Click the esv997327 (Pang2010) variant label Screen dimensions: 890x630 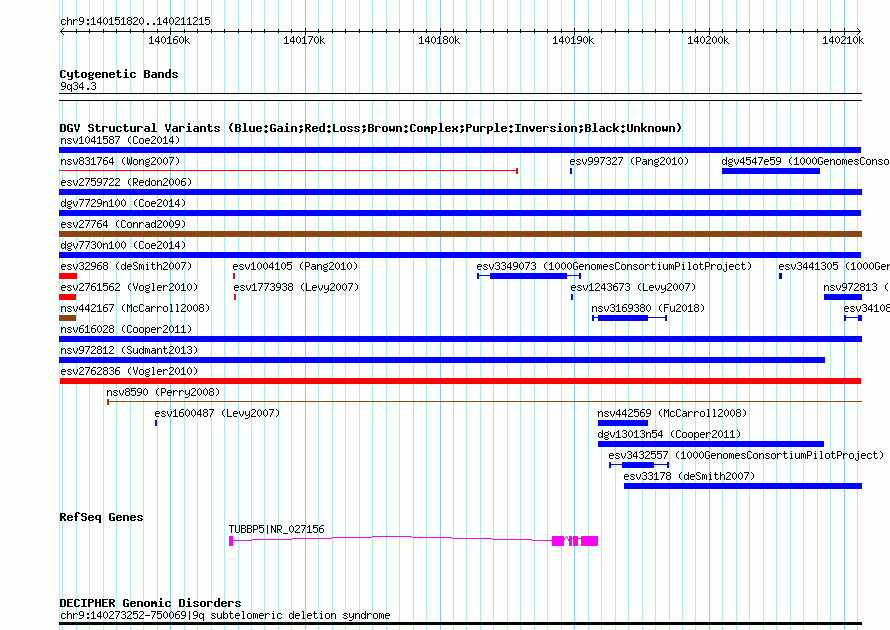[x=629, y=161]
